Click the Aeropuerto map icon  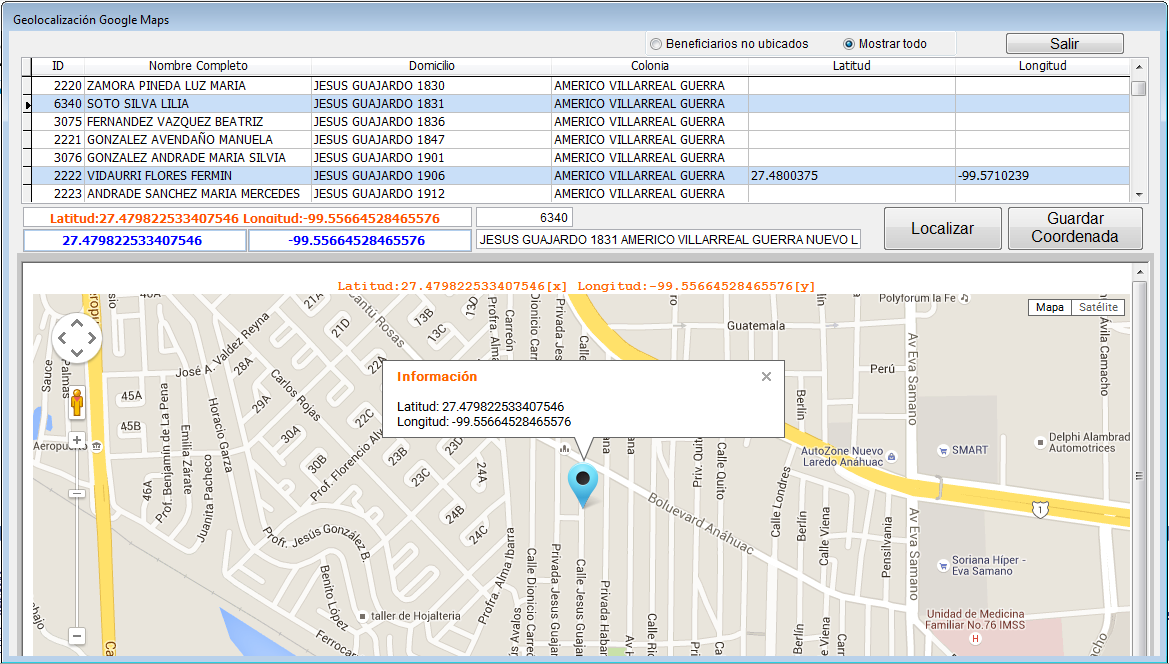pos(97,446)
